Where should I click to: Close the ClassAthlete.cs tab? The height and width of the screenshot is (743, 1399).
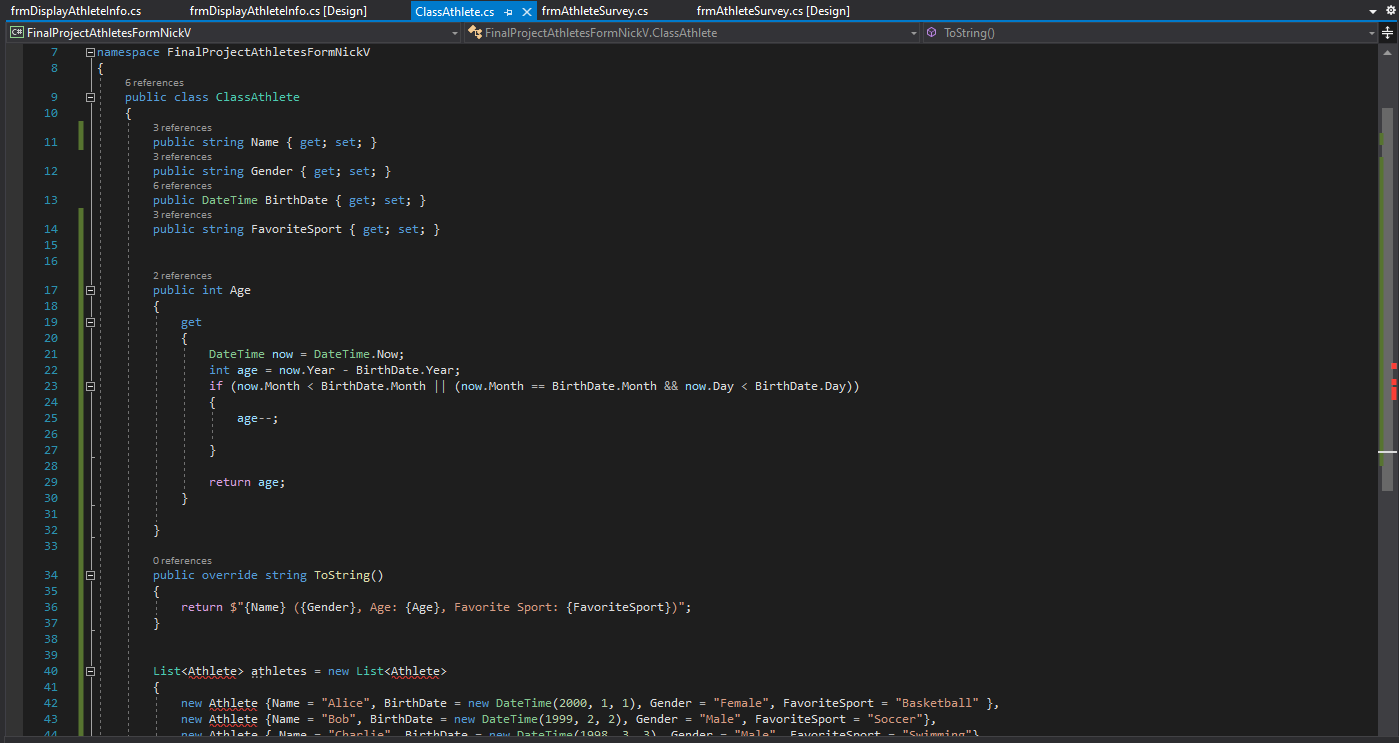527,11
